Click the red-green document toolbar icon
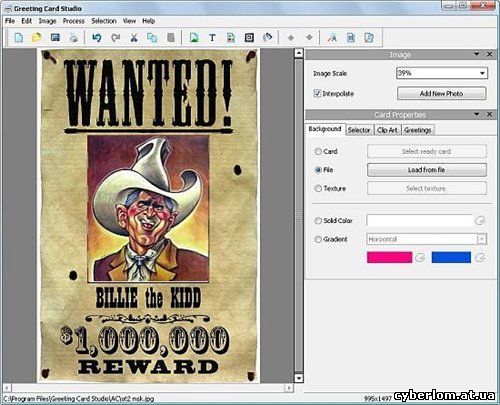Viewport: 500px width, 405px height. point(231,38)
